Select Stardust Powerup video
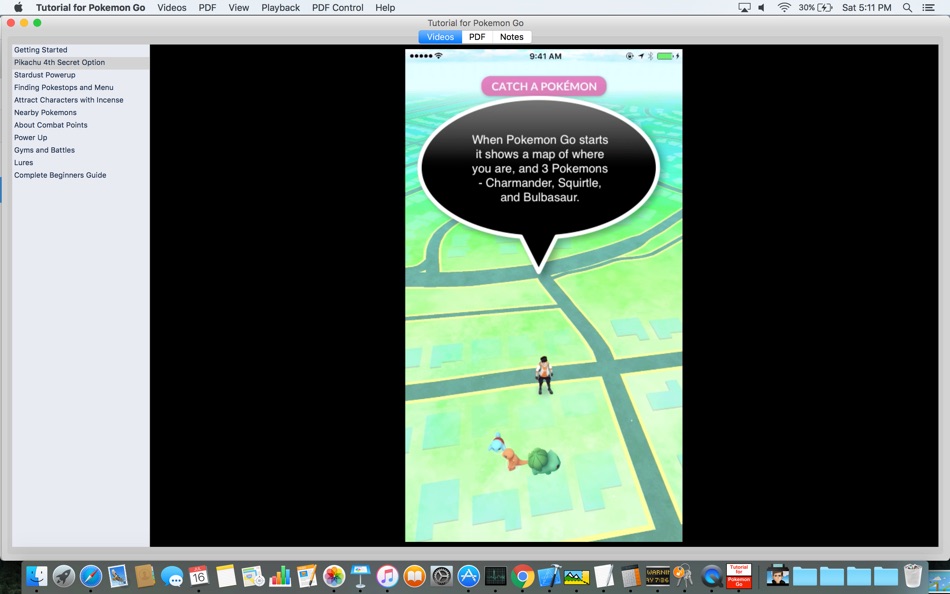950x594 pixels. (81, 75)
